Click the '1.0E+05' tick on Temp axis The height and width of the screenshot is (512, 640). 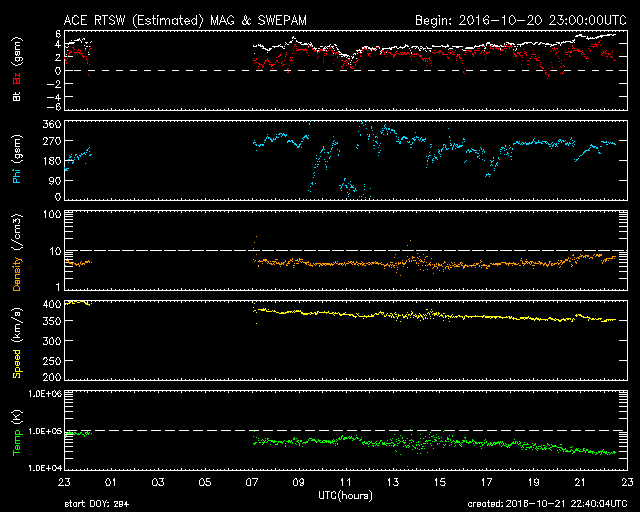click(x=45, y=431)
